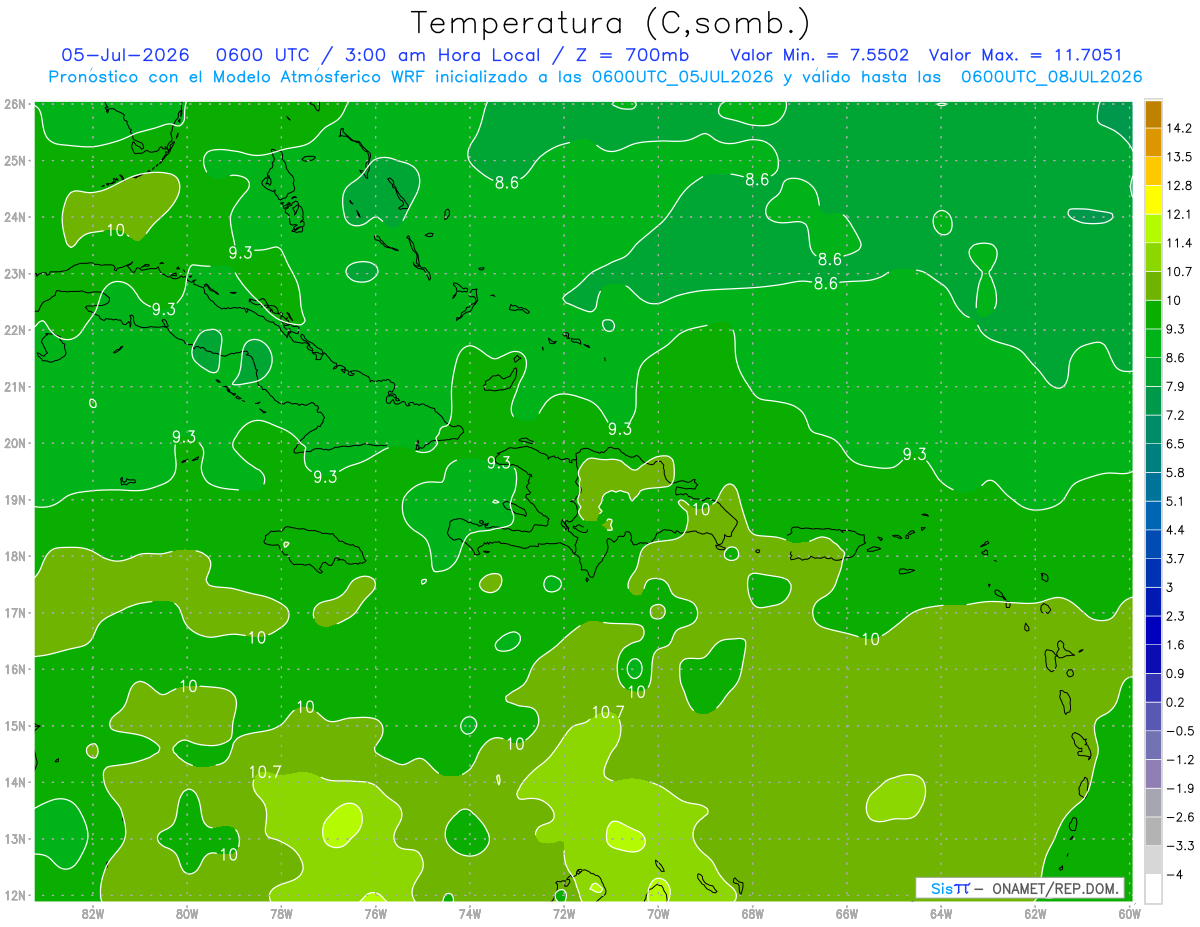Click the ONAMET/REP.DOM. credit box

coord(1019,888)
